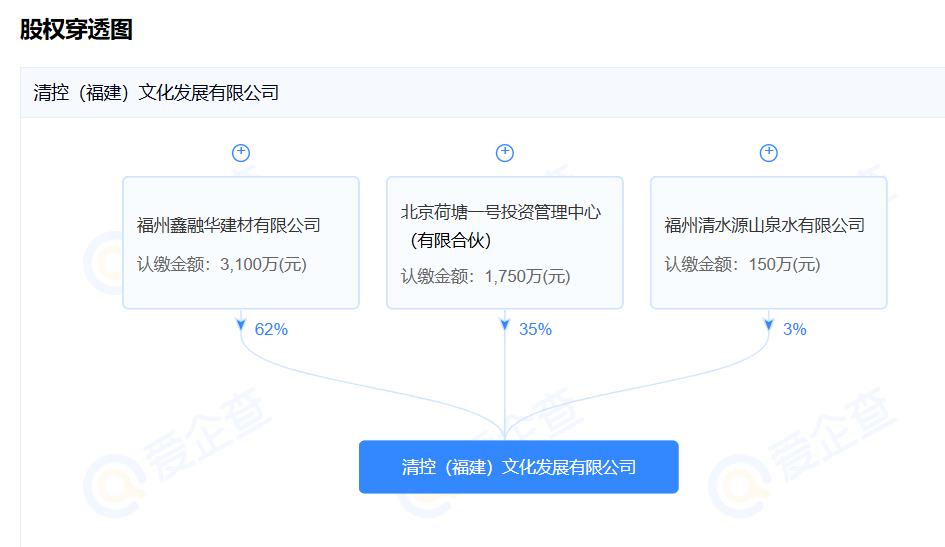Screen dimensions: 945x547
Task: Click the company title in the header bar
Action: [156, 93]
